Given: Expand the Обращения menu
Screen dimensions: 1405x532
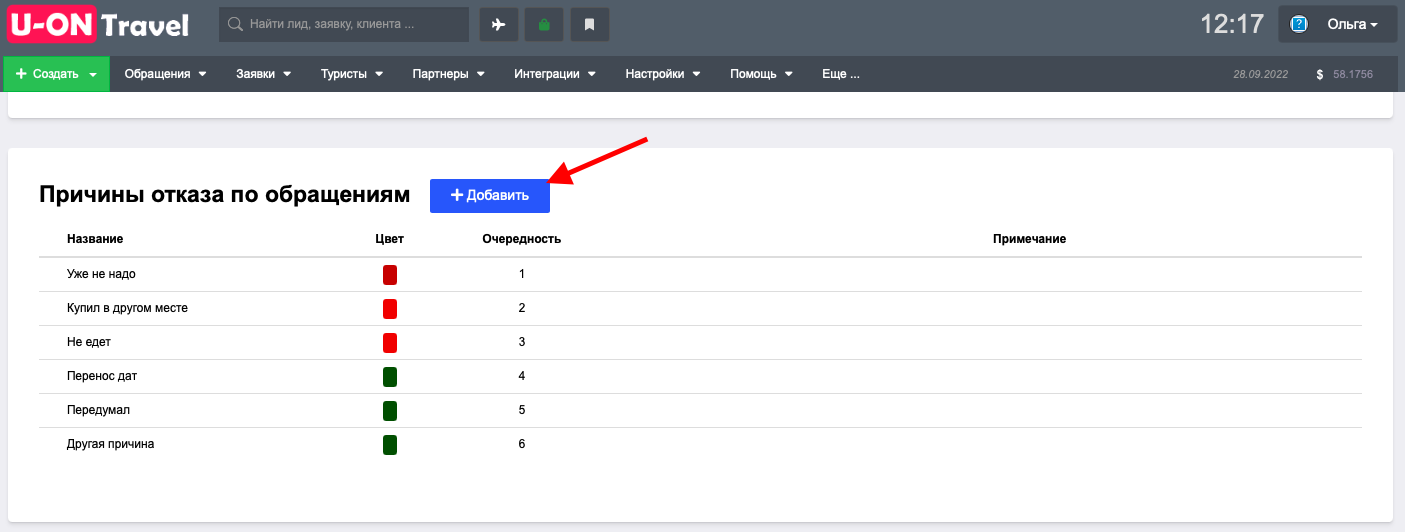Looking at the screenshot, I should (165, 74).
